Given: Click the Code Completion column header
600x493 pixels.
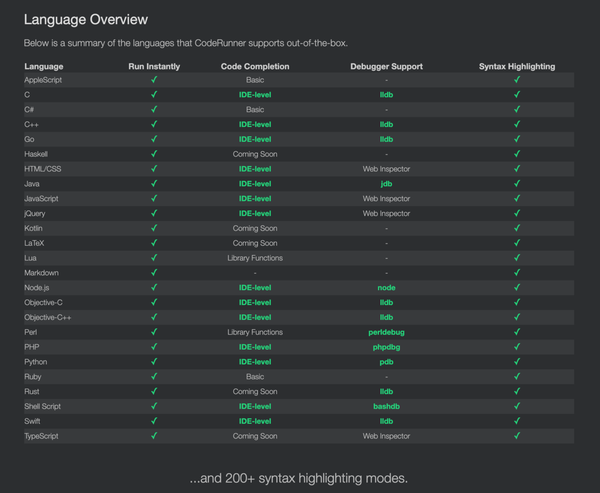Looking at the screenshot, I should [x=255, y=66].
